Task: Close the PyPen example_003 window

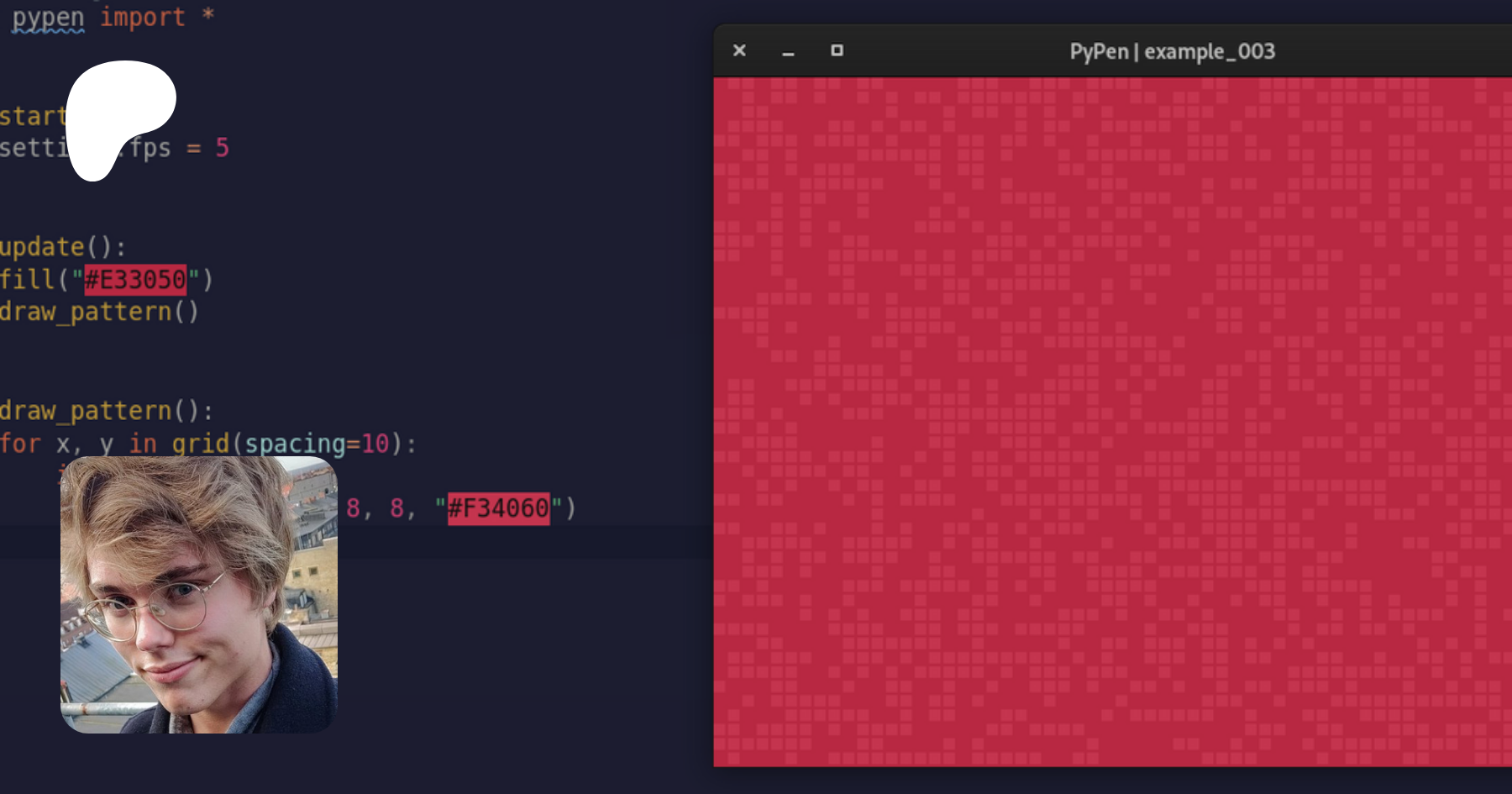Action: [x=739, y=50]
